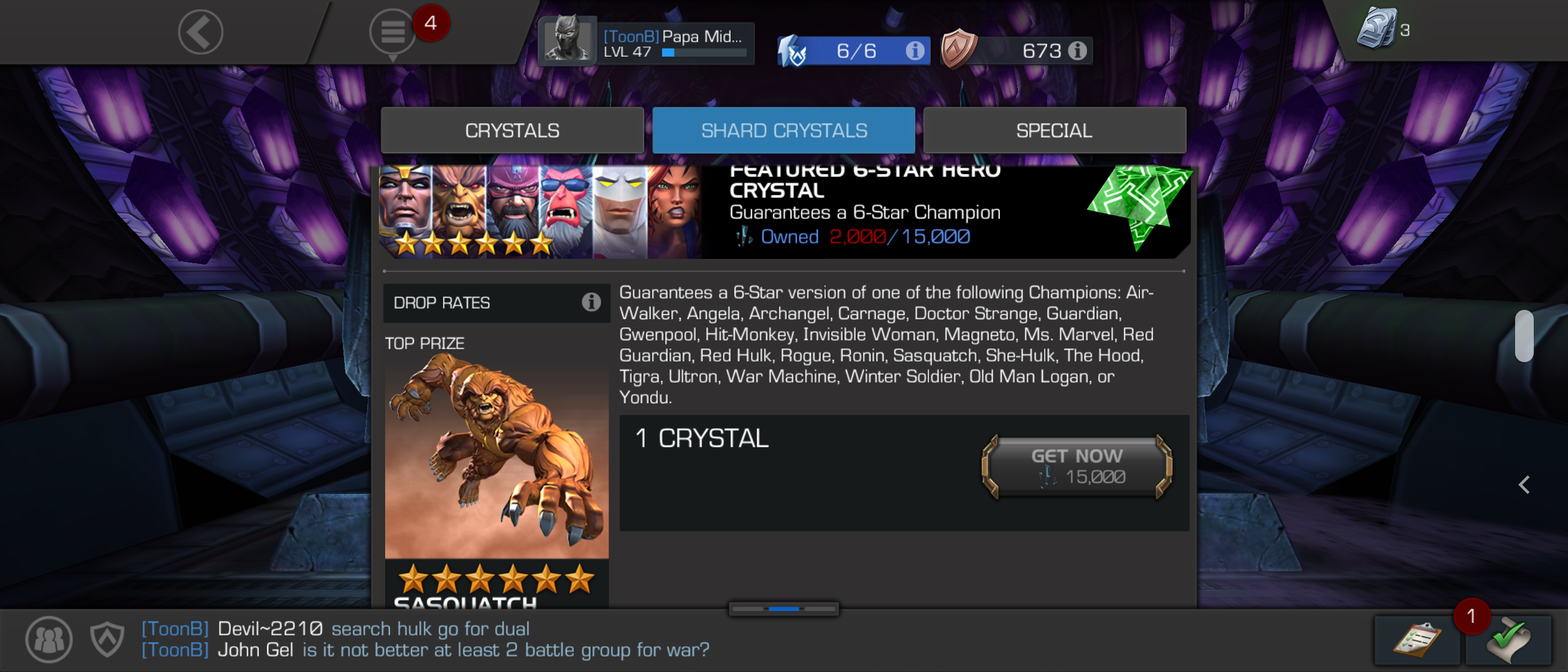The height and width of the screenshot is (672, 1568).
Task: Select the Shard Crystals tab
Action: 783,131
